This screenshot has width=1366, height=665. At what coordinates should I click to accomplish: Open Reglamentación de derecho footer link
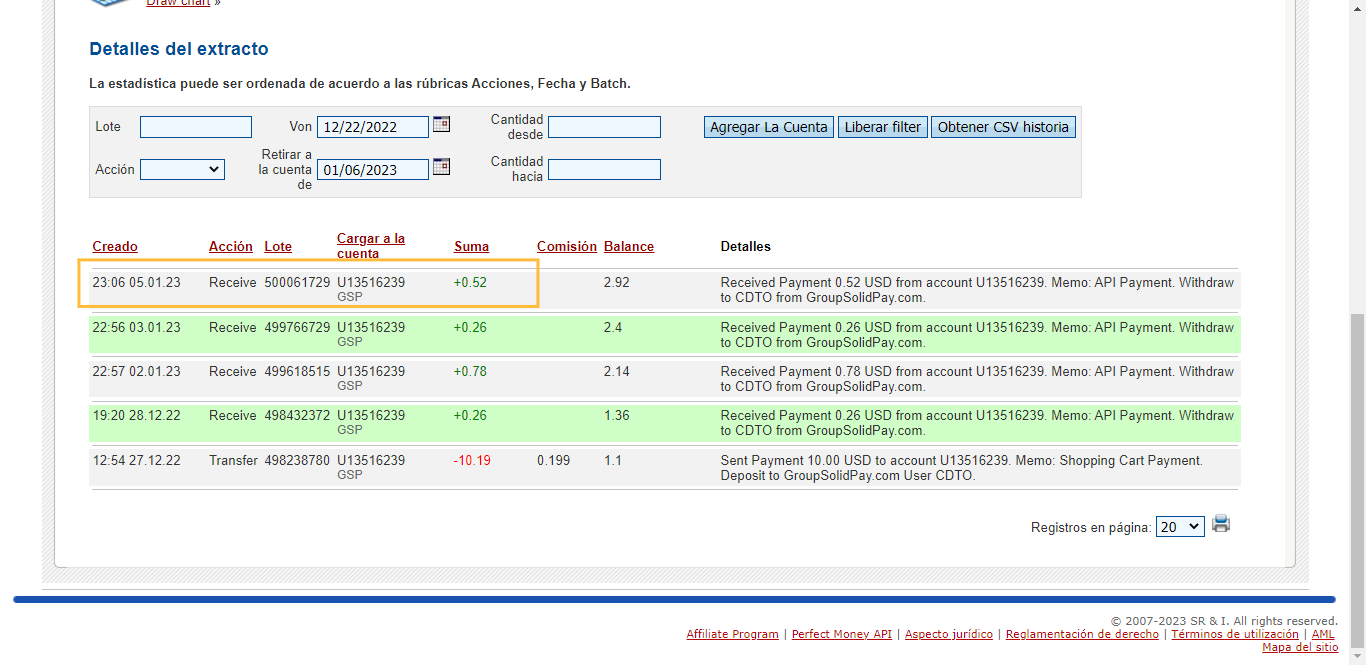coord(1082,634)
